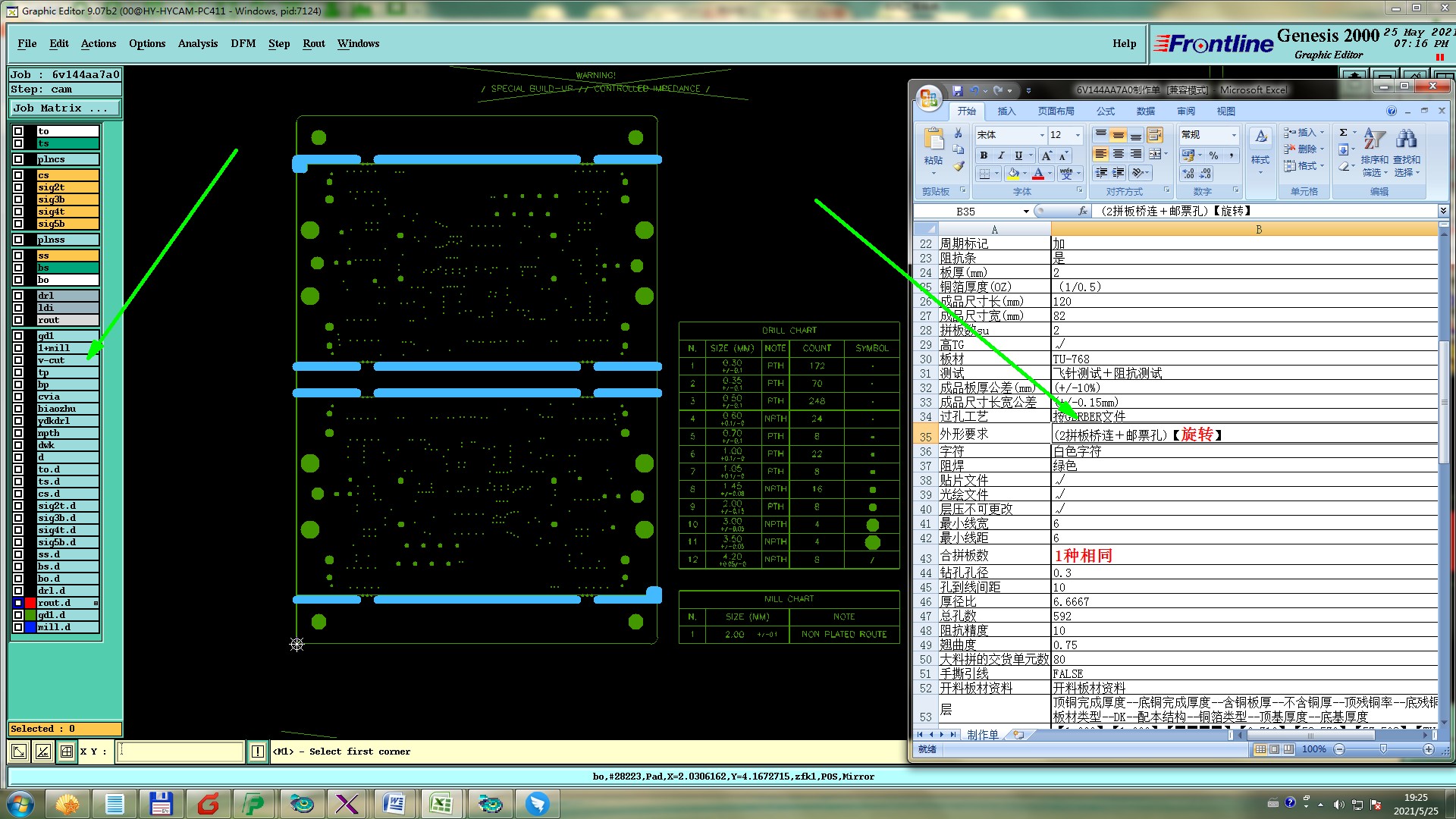Click the center align text icon
The height and width of the screenshot is (819, 1456).
[1119, 154]
